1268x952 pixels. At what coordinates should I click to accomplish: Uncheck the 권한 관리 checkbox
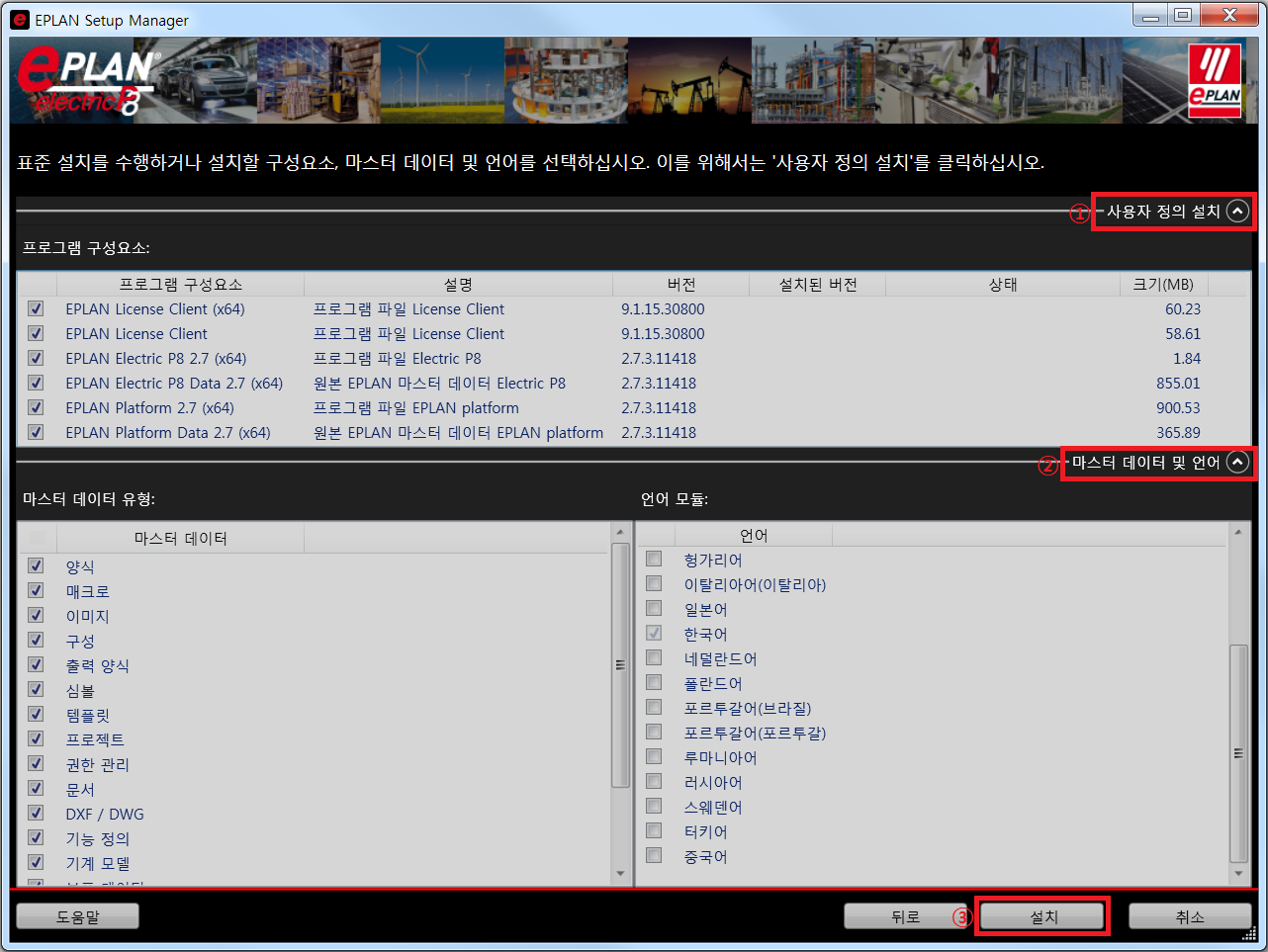click(x=36, y=763)
